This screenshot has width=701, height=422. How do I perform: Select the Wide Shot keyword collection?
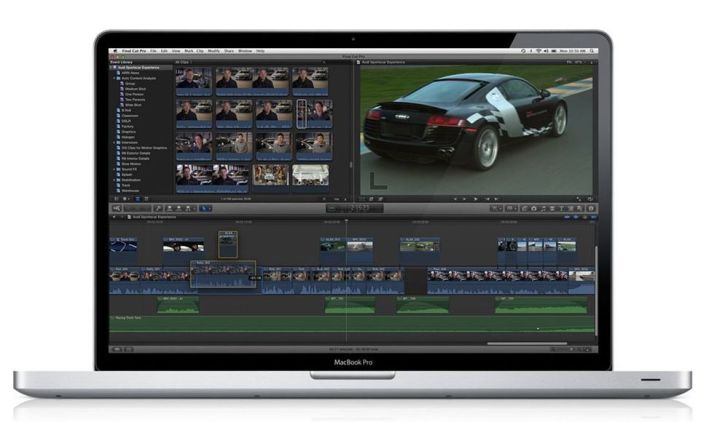[131, 105]
